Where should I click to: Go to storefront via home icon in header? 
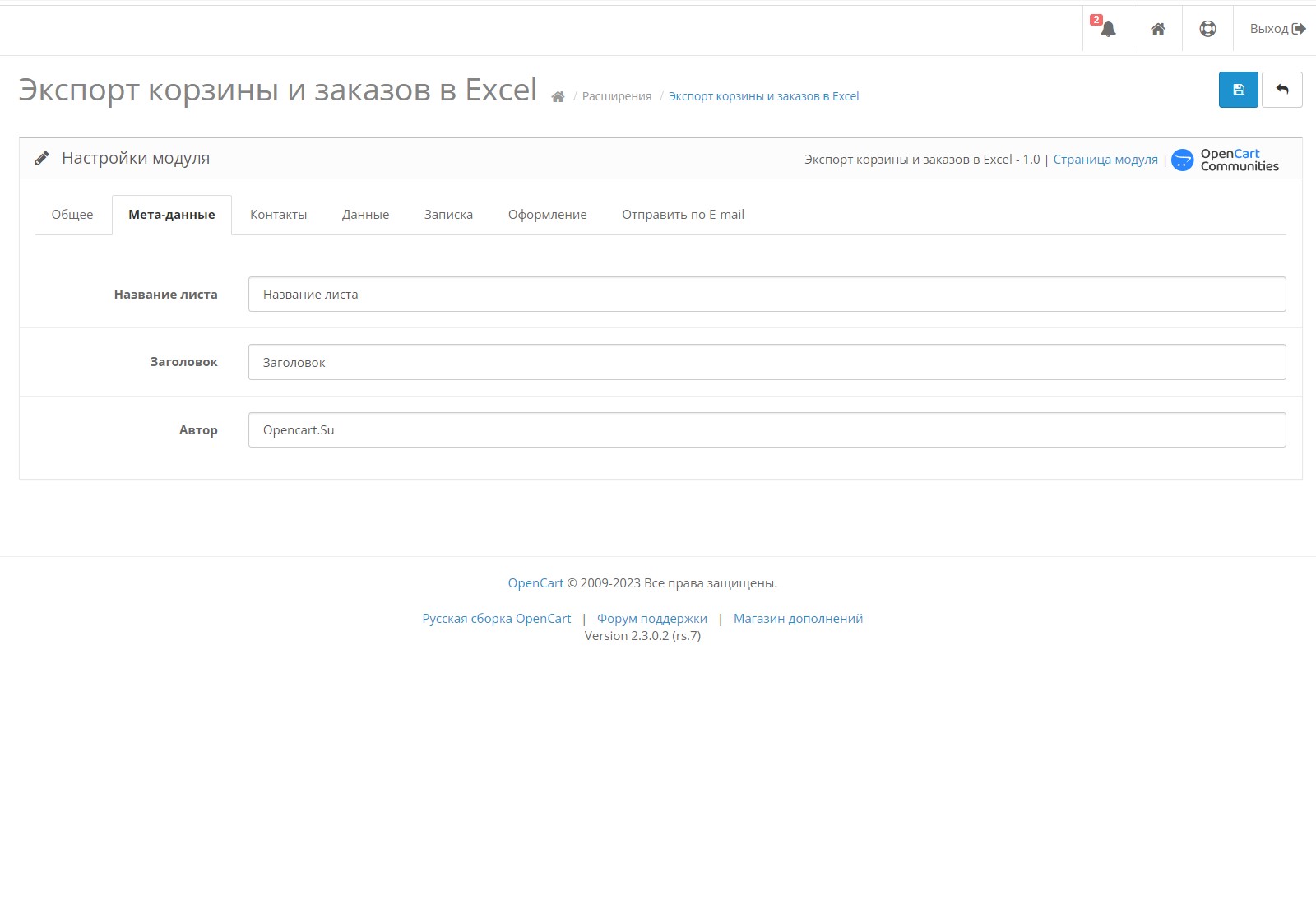[x=1158, y=29]
